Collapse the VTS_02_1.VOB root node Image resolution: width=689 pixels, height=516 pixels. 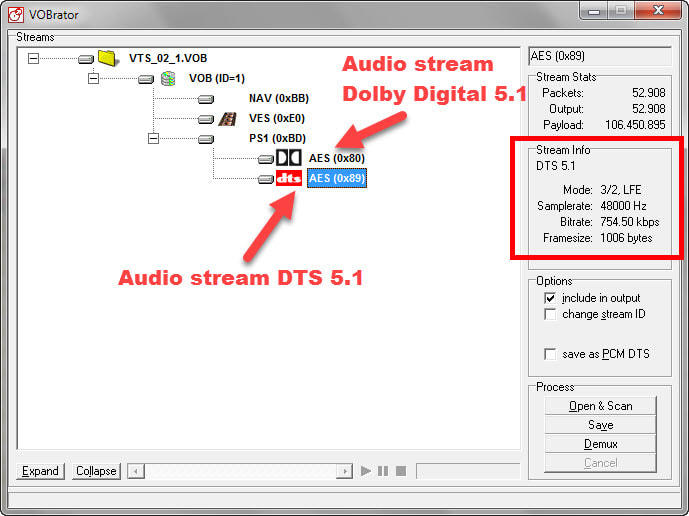point(33,58)
